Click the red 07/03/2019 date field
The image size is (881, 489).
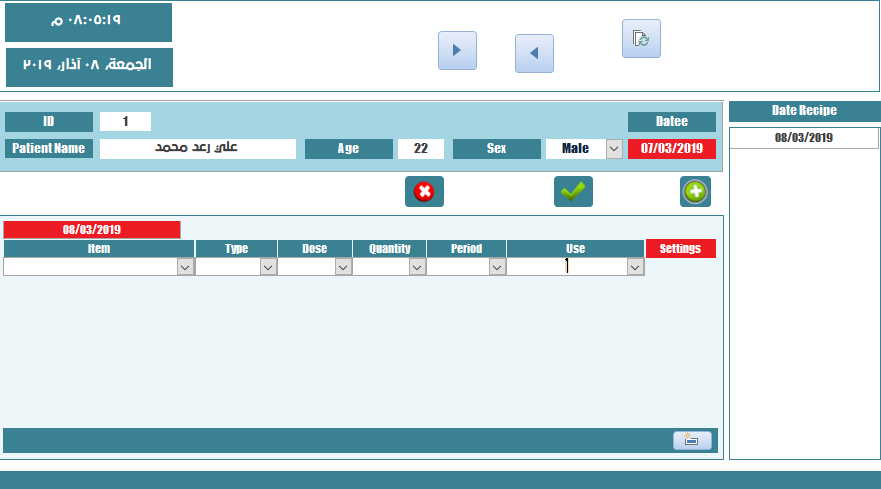[672, 149]
